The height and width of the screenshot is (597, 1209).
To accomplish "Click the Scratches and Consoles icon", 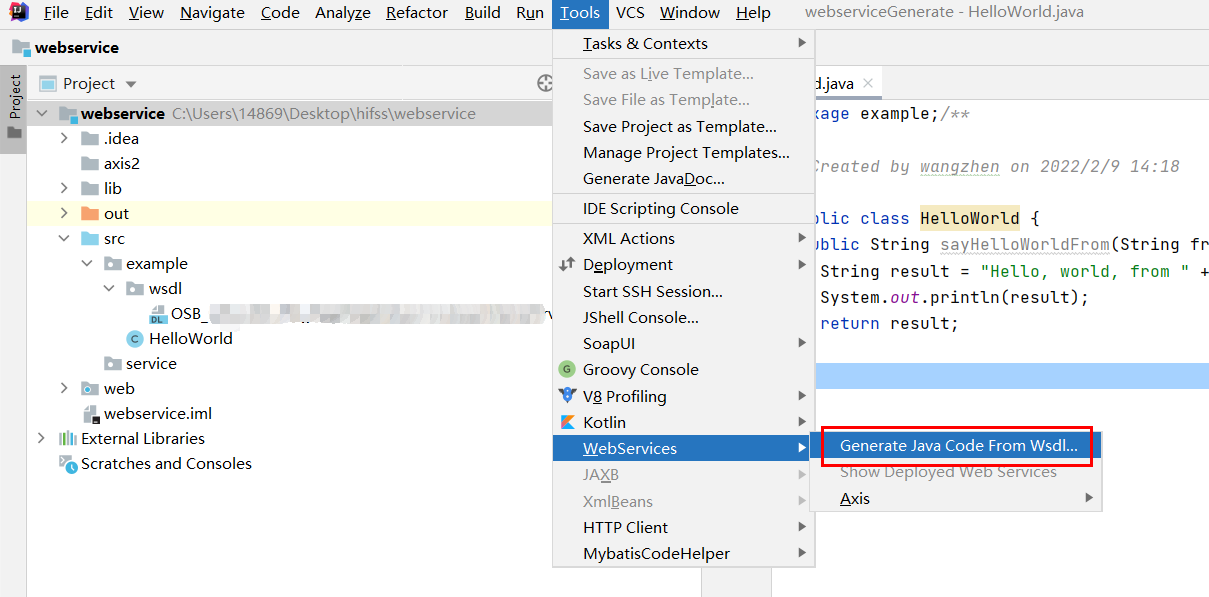I will click(x=68, y=463).
